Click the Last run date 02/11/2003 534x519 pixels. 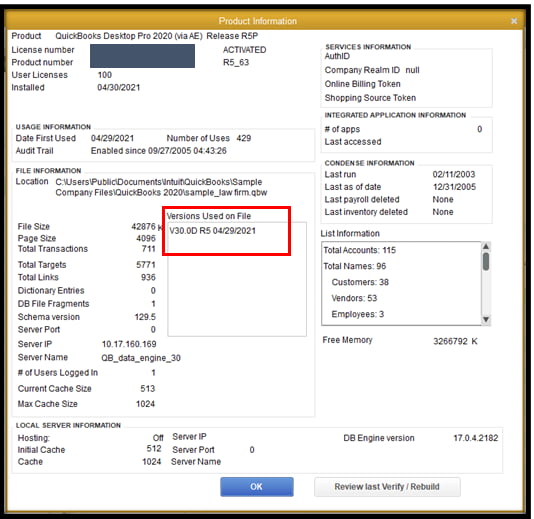(x=454, y=175)
